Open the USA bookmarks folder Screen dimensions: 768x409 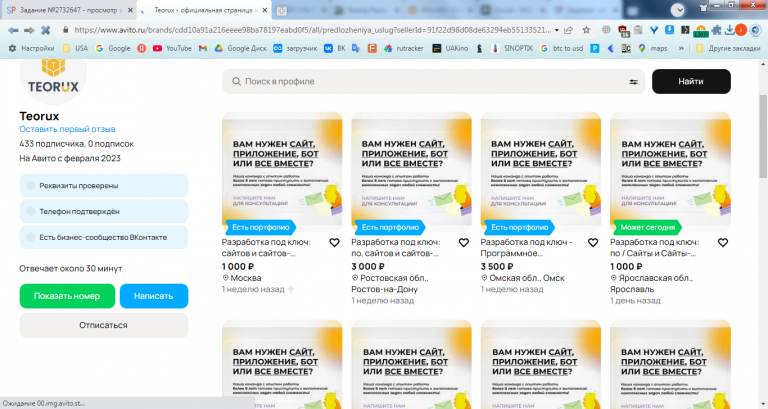coord(75,48)
